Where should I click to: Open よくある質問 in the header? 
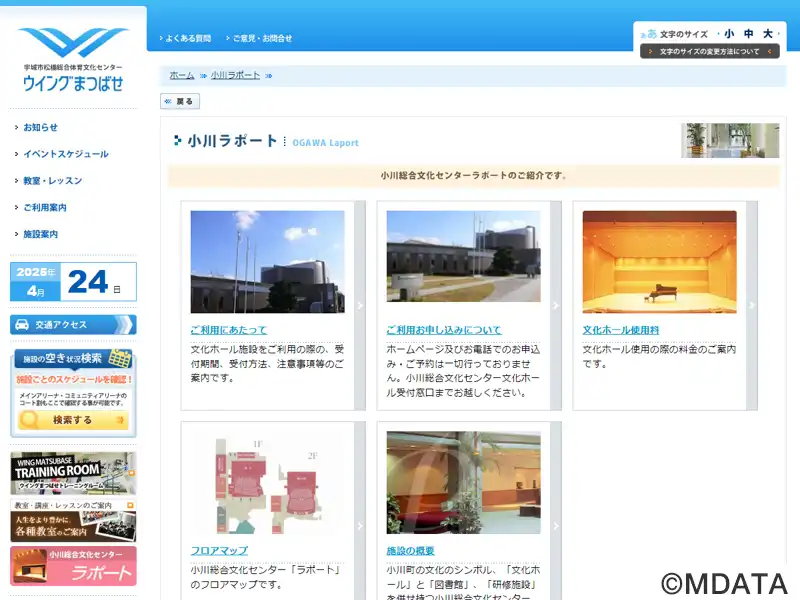pos(188,38)
